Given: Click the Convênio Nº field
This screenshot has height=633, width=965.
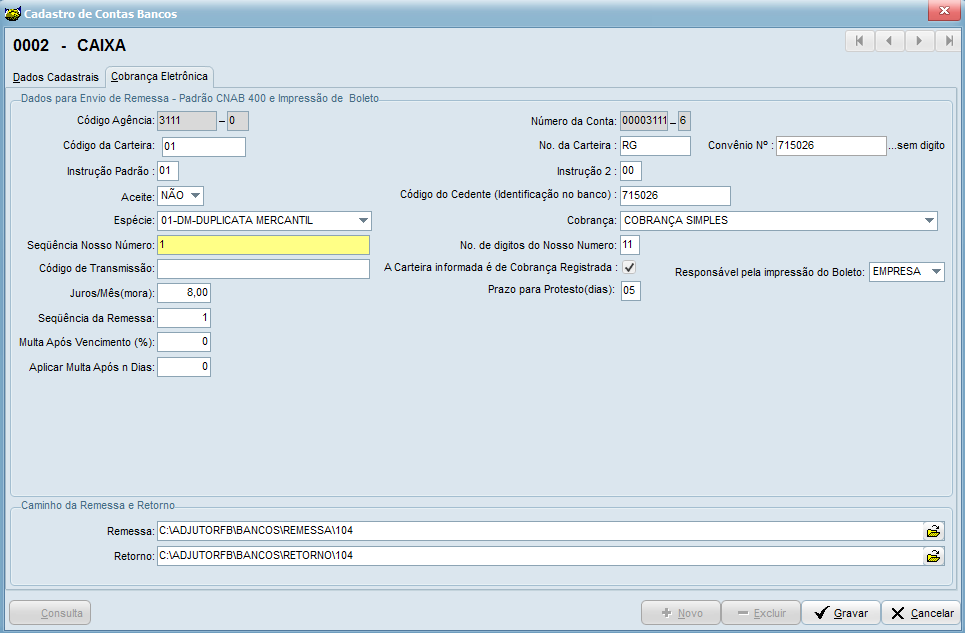Looking at the screenshot, I should (831, 146).
